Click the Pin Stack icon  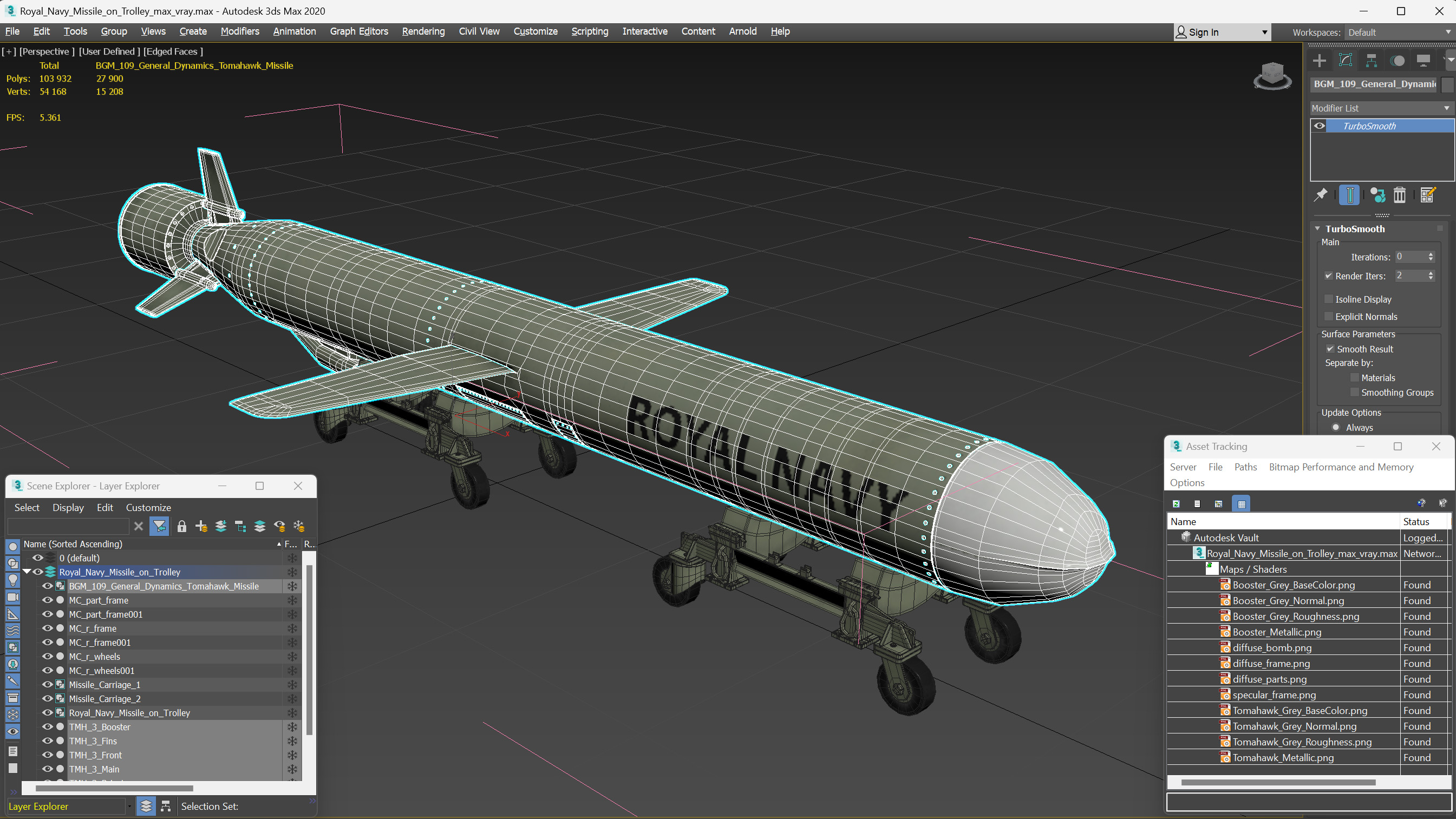pos(1320,195)
